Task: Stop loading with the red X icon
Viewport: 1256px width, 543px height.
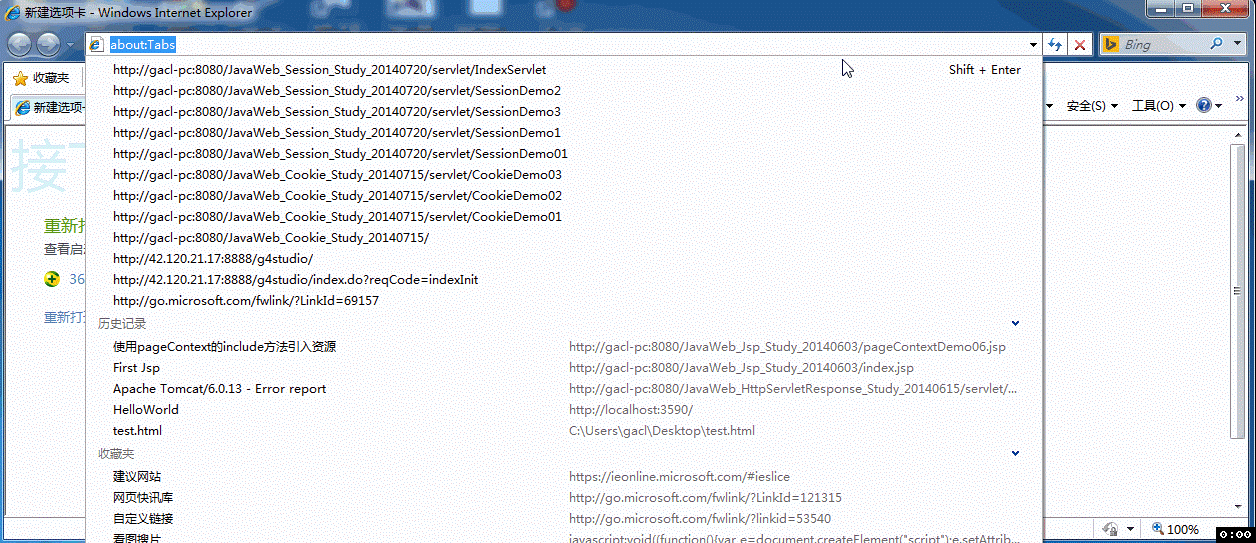Action: click(x=1080, y=45)
